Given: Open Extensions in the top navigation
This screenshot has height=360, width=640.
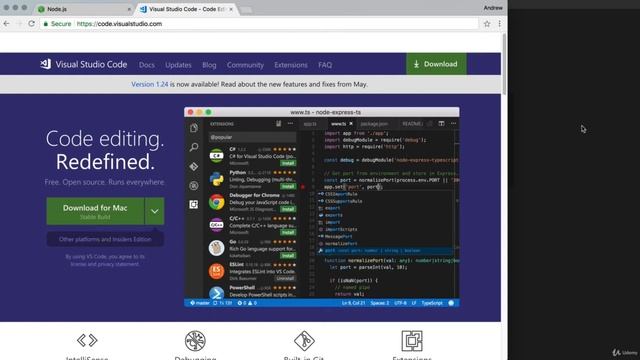Looking at the screenshot, I should pos(291,65).
